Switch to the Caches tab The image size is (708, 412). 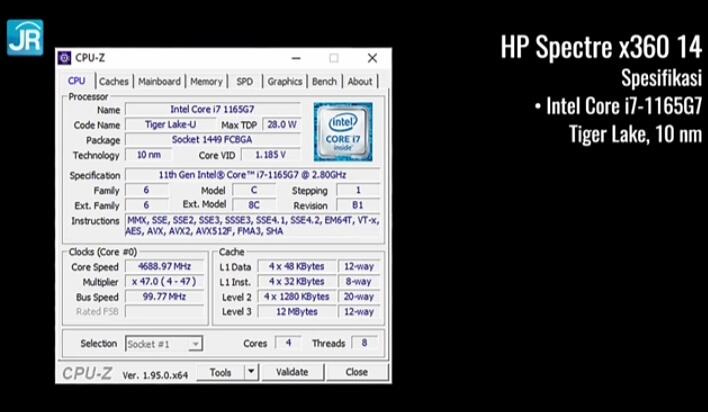pyautogui.click(x=114, y=82)
